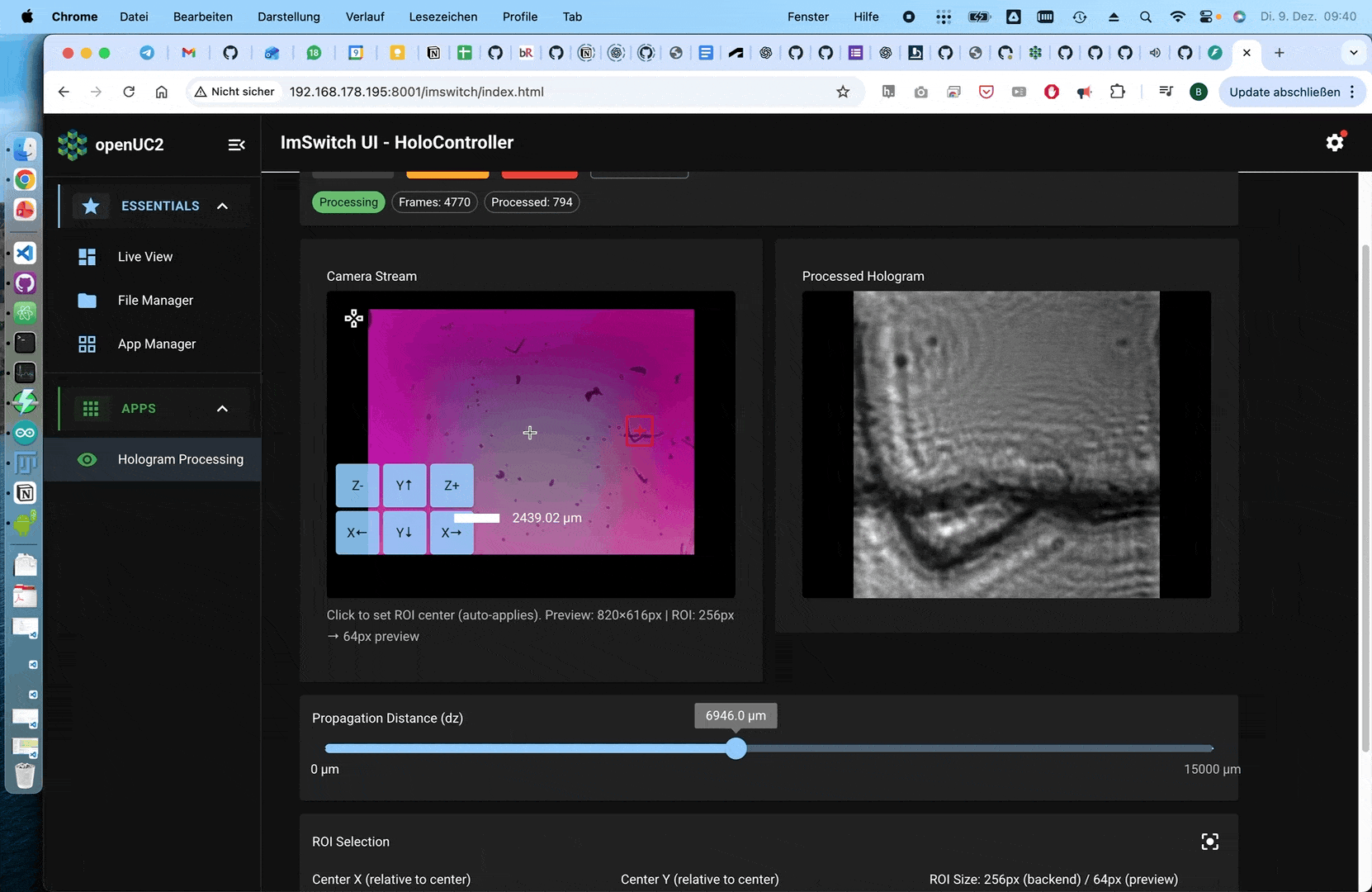The width and height of the screenshot is (1372, 892).
Task: Open Live View from the sidebar
Action: pyautogui.click(x=145, y=257)
